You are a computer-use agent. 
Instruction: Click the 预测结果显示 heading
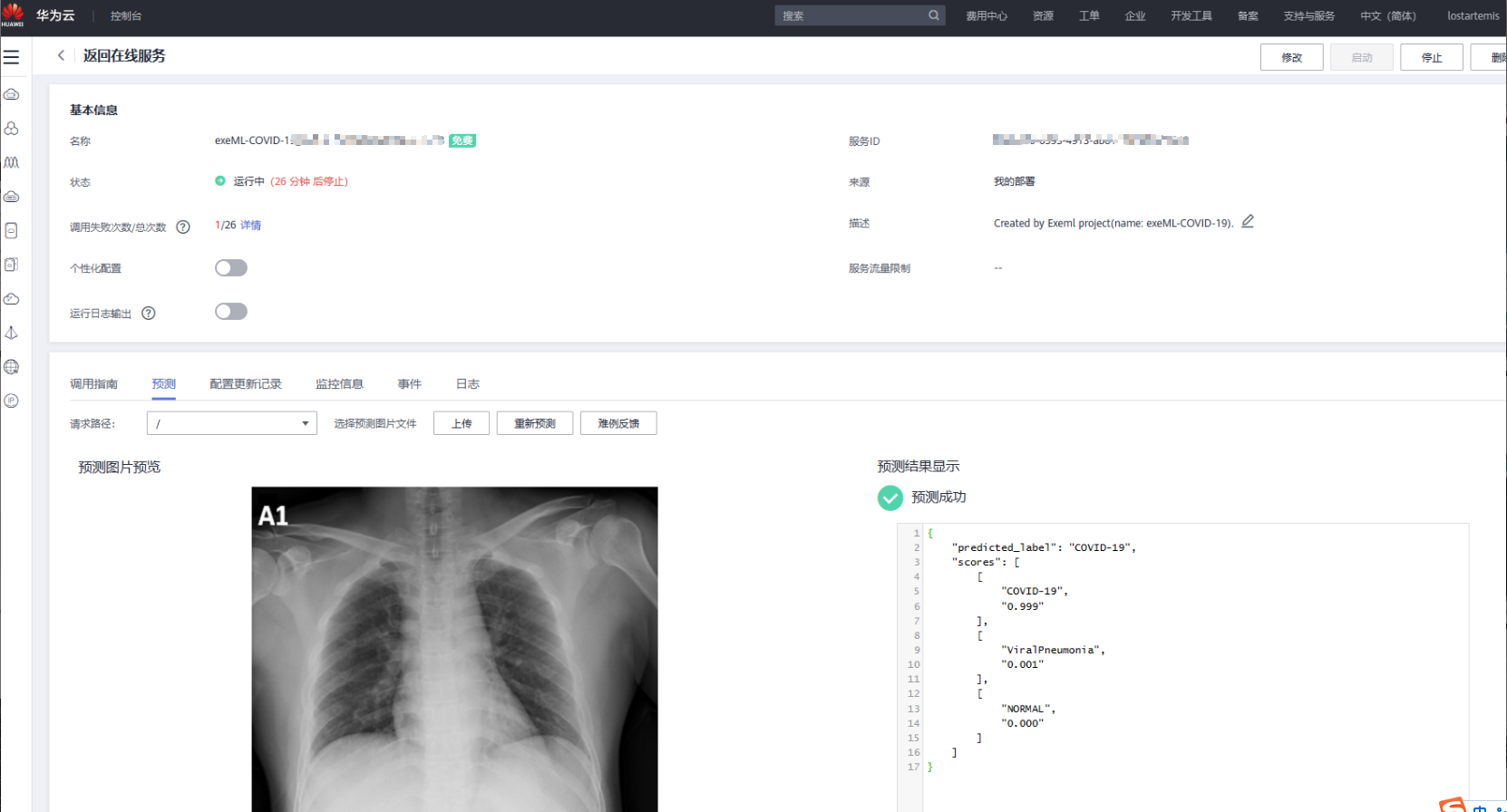[918, 466]
